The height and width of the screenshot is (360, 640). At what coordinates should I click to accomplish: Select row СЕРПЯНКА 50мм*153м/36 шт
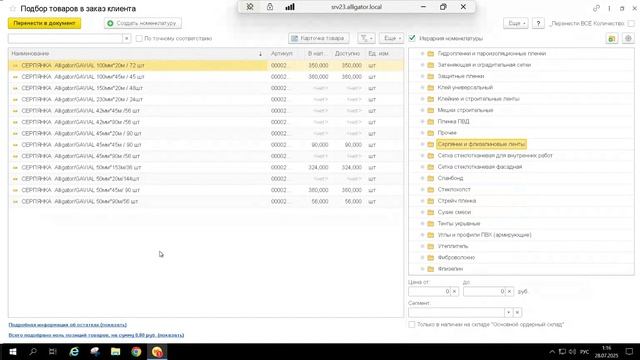tap(206, 167)
